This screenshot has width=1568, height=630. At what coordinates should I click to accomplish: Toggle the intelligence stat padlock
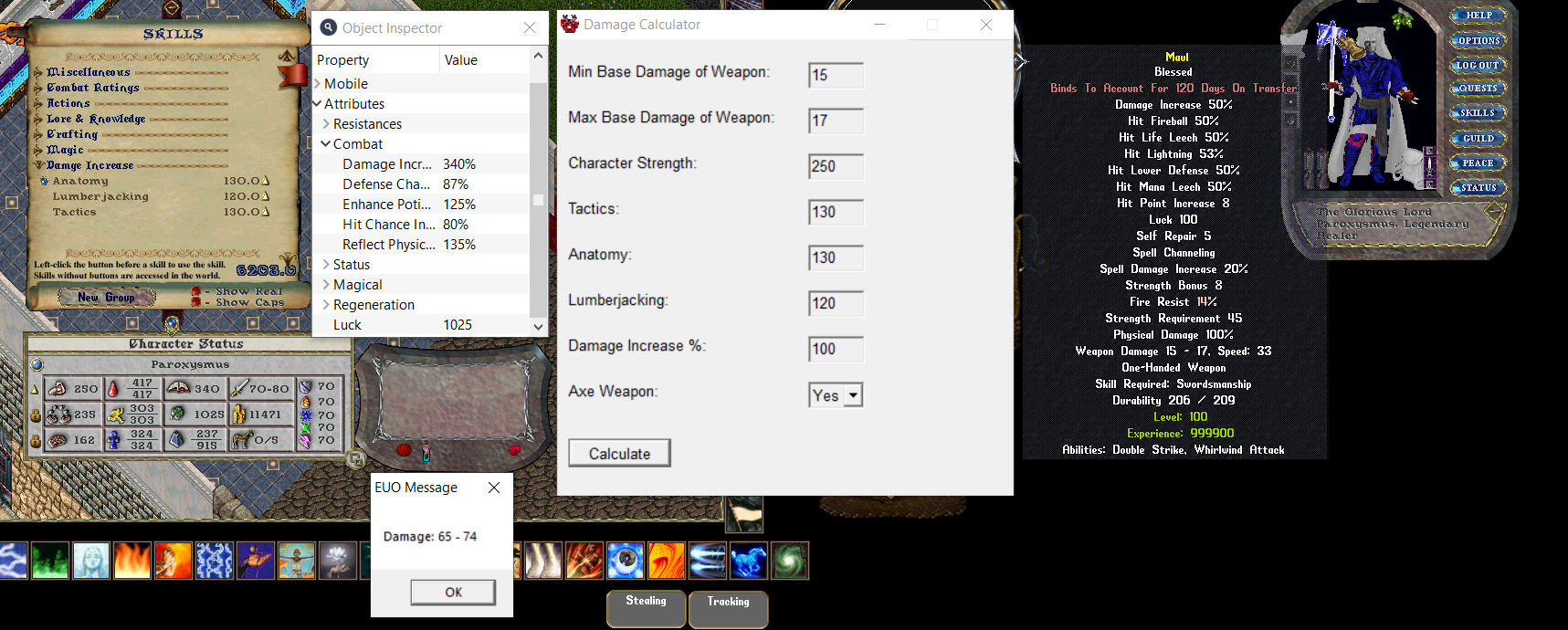click(36, 441)
